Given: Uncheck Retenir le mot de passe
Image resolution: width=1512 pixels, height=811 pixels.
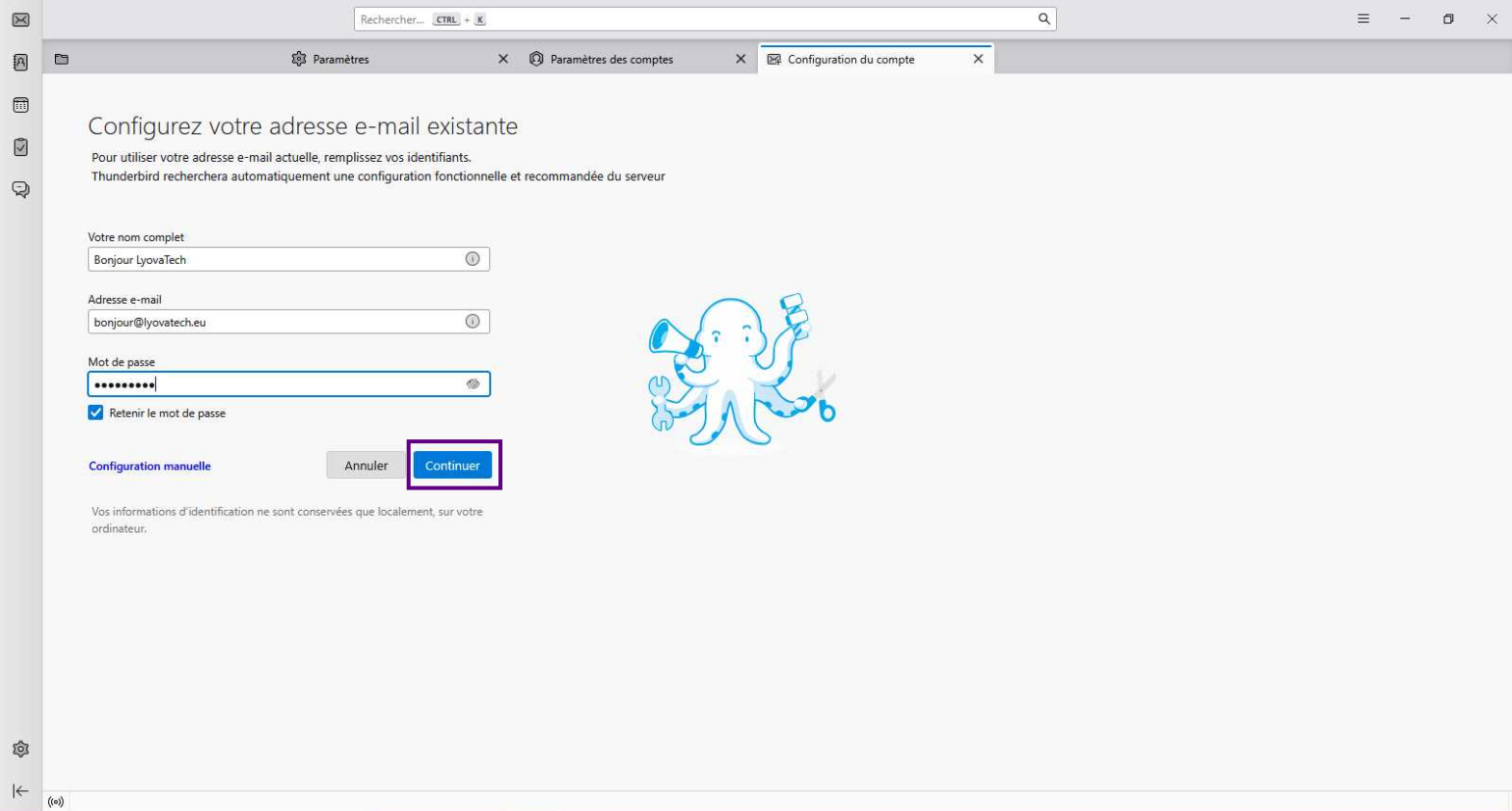Looking at the screenshot, I should pos(95,413).
